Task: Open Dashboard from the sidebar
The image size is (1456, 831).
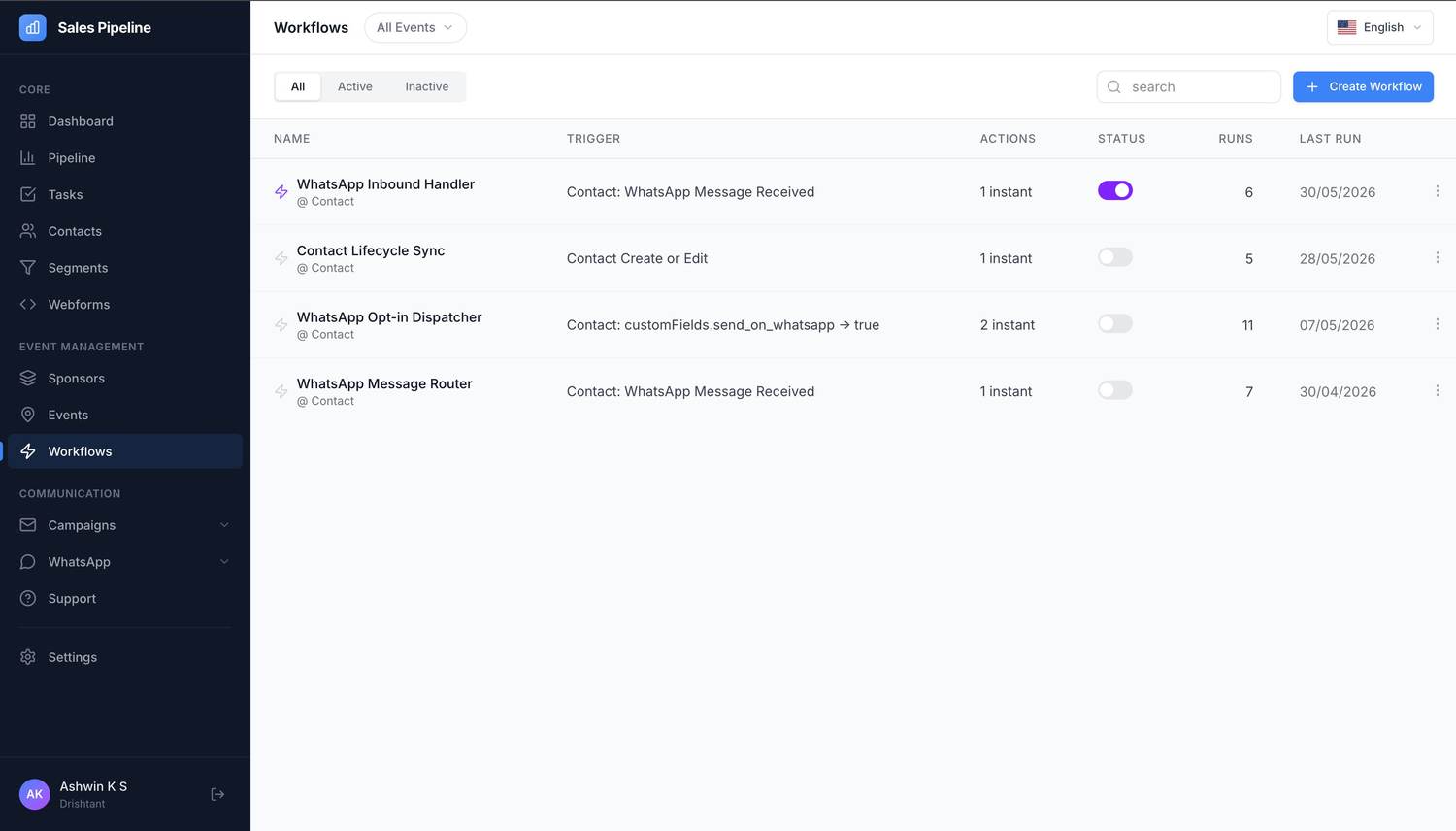Action: (125, 121)
